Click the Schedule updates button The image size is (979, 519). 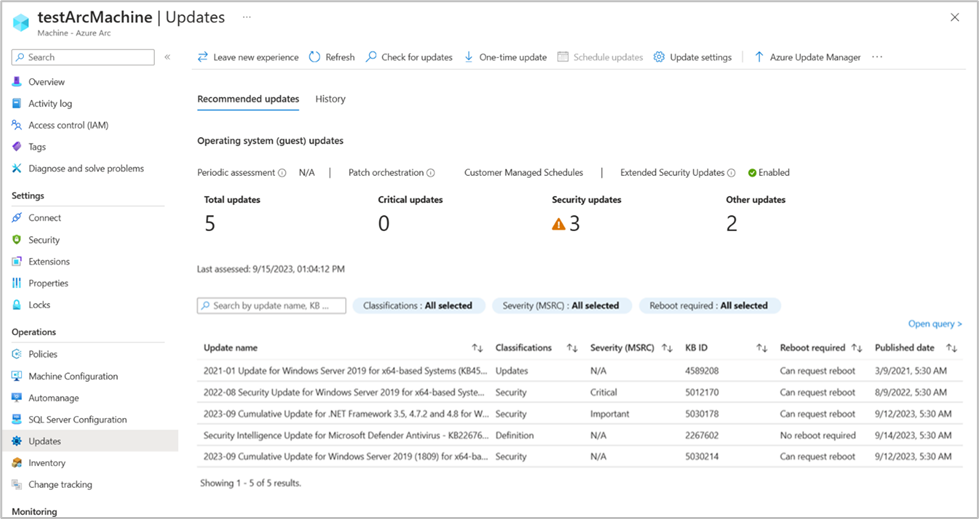(x=600, y=57)
